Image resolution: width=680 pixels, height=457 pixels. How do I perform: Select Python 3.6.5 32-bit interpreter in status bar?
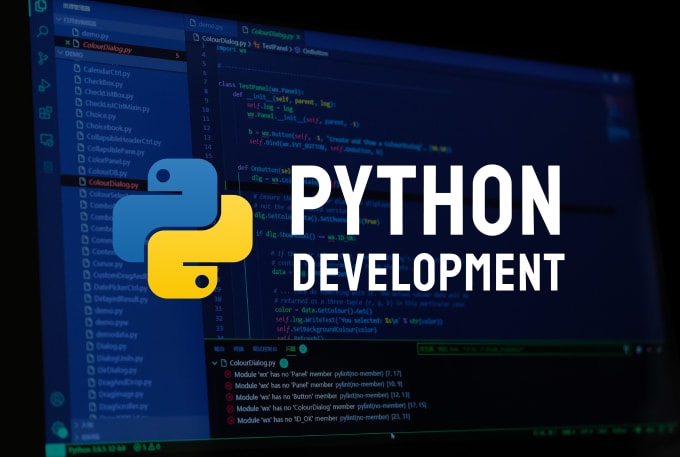click(x=97, y=448)
